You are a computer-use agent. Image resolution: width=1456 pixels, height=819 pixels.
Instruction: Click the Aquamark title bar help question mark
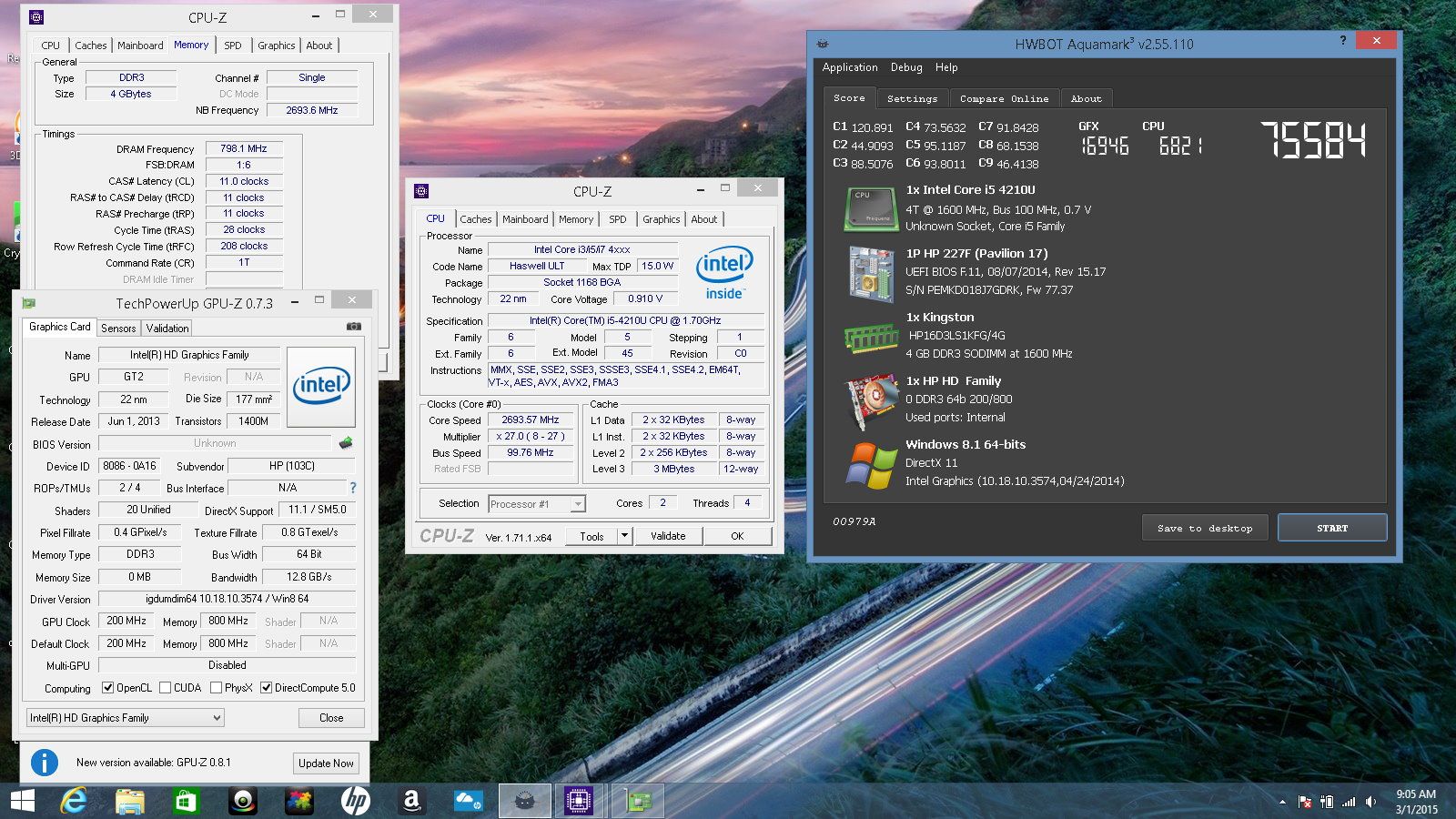[x=1343, y=41]
